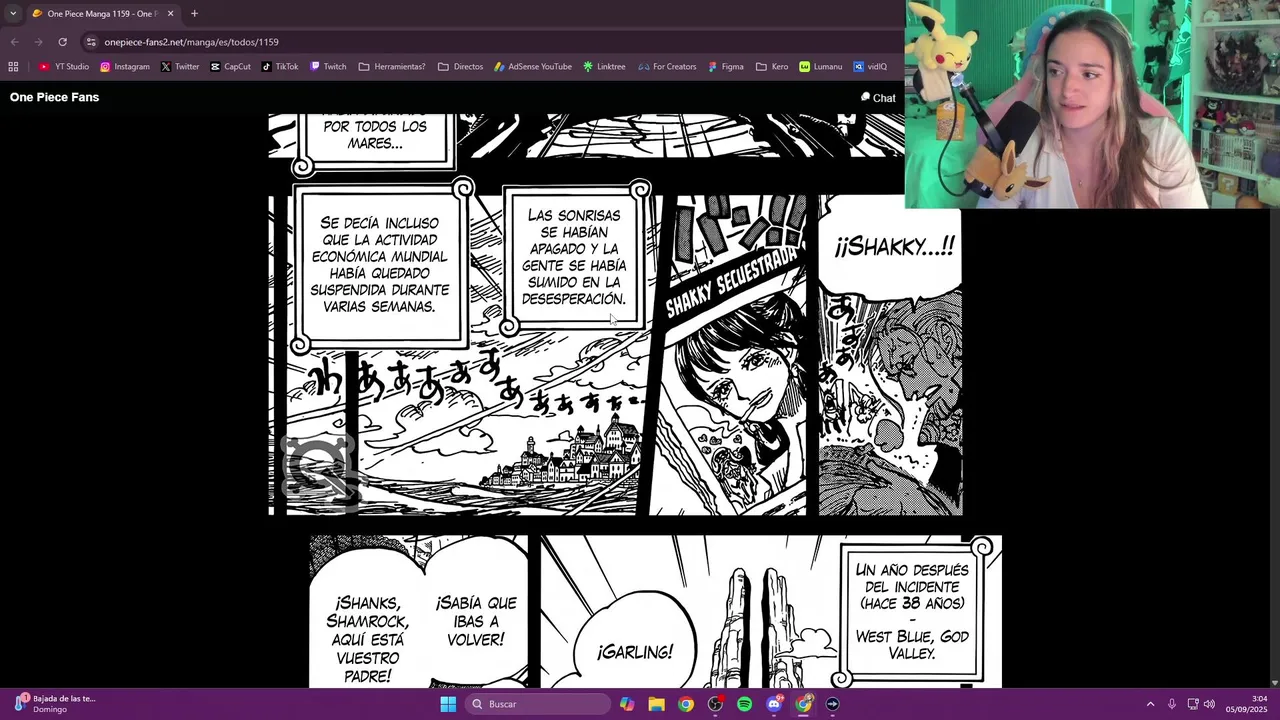The width and height of the screenshot is (1280, 720).
Task: Open Discord from taskbar
Action: [x=774, y=704]
